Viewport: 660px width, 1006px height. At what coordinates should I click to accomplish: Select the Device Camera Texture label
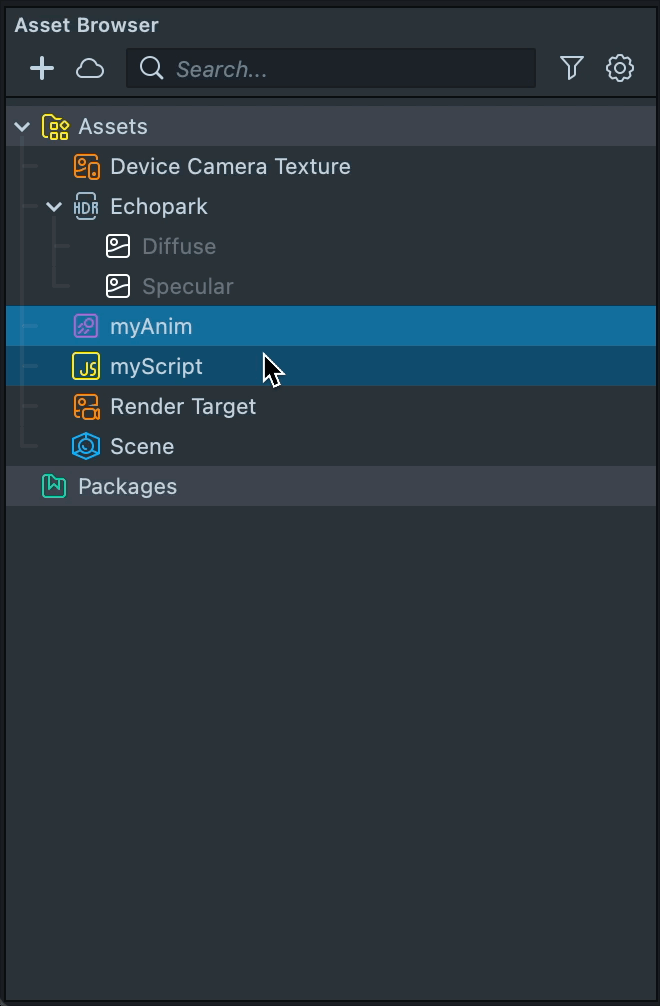pyautogui.click(x=230, y=166)
